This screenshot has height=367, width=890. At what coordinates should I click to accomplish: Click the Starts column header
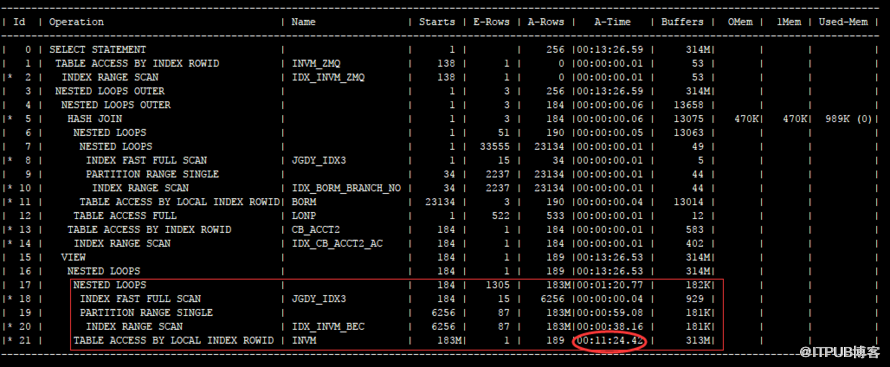[436, 22]
